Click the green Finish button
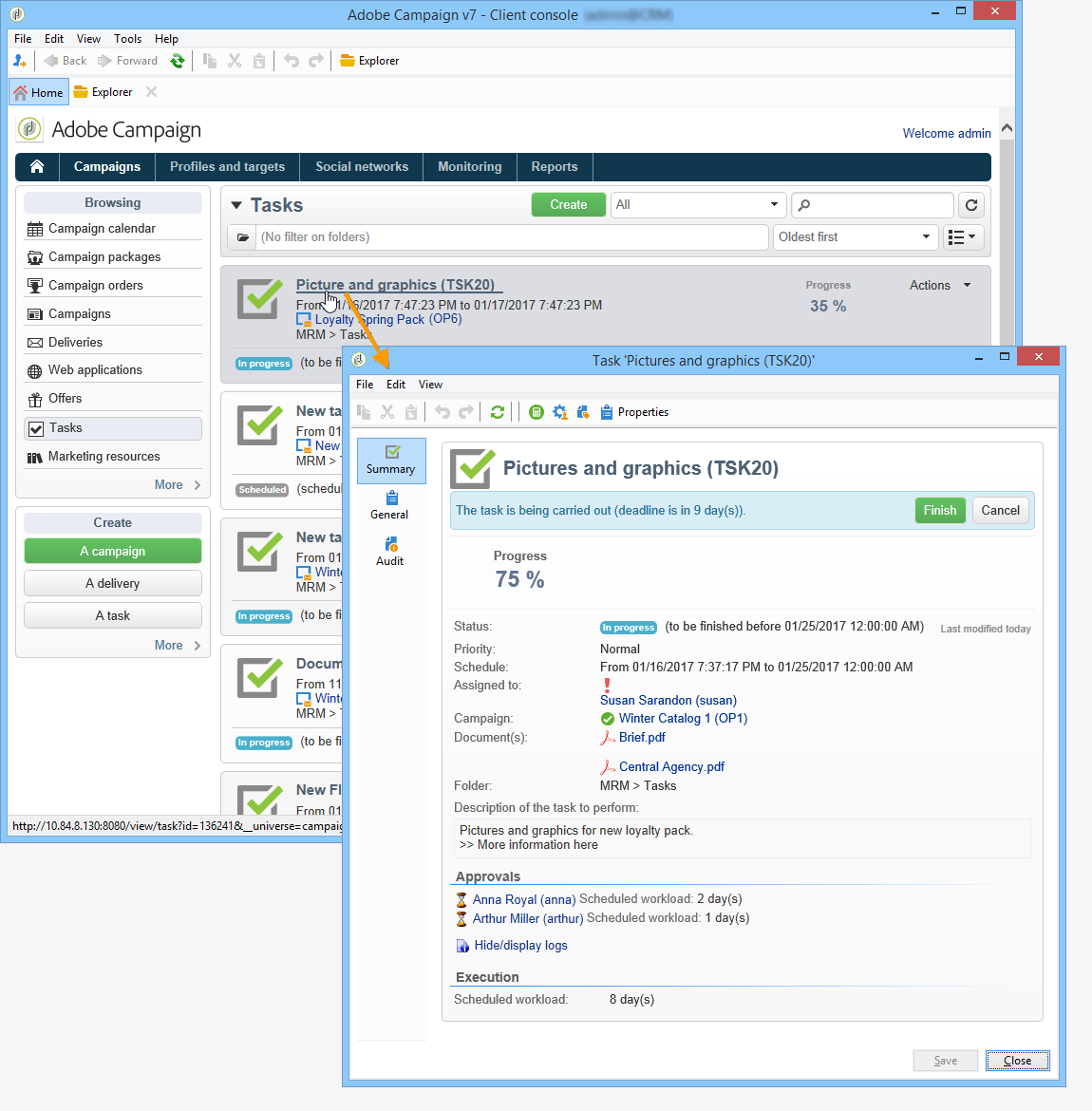This screenshot has width=1092, height=1111. pyautogui.click(x=940, y=510)
